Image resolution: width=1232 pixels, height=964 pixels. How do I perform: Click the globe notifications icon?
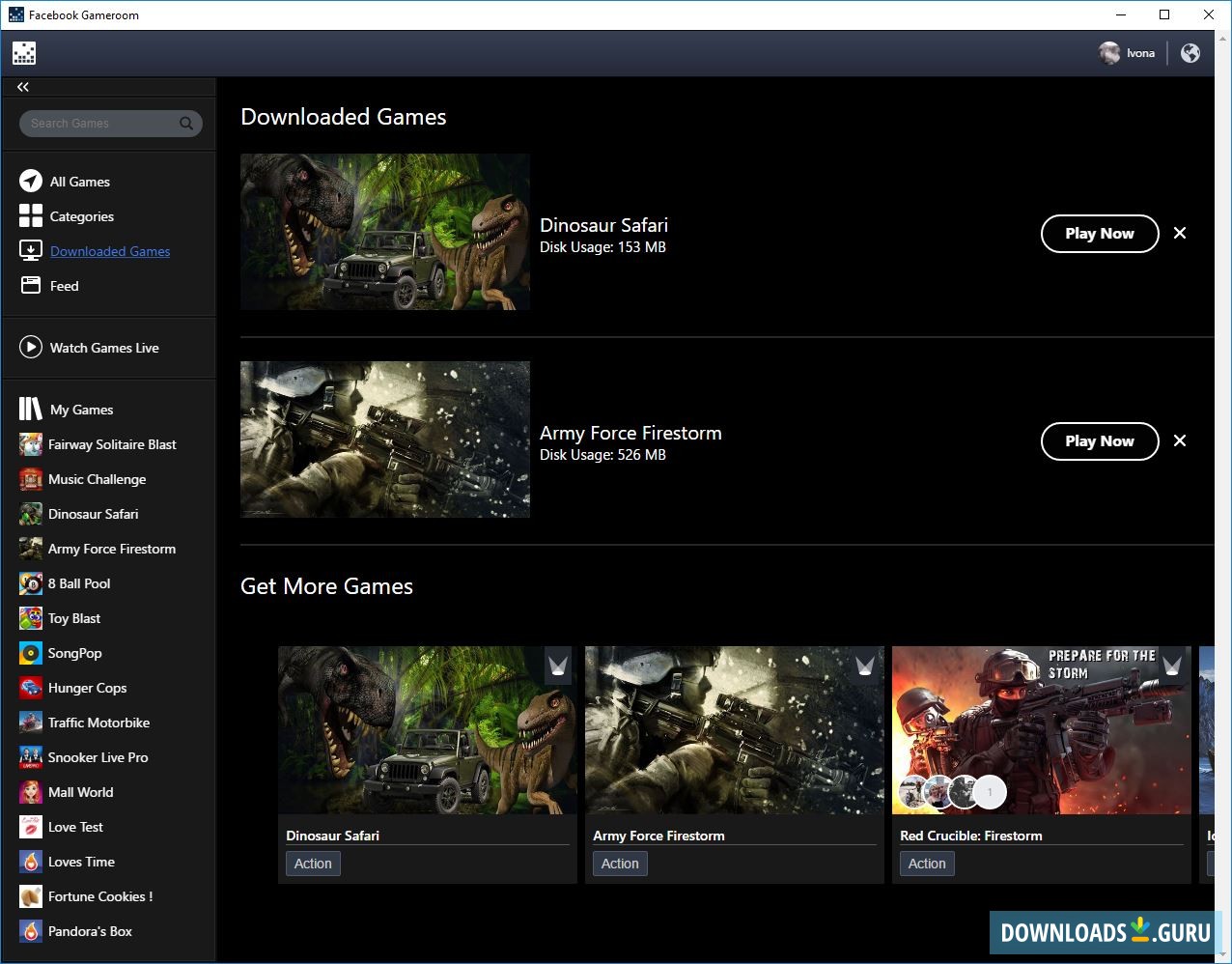click(x=1190, y=53)
